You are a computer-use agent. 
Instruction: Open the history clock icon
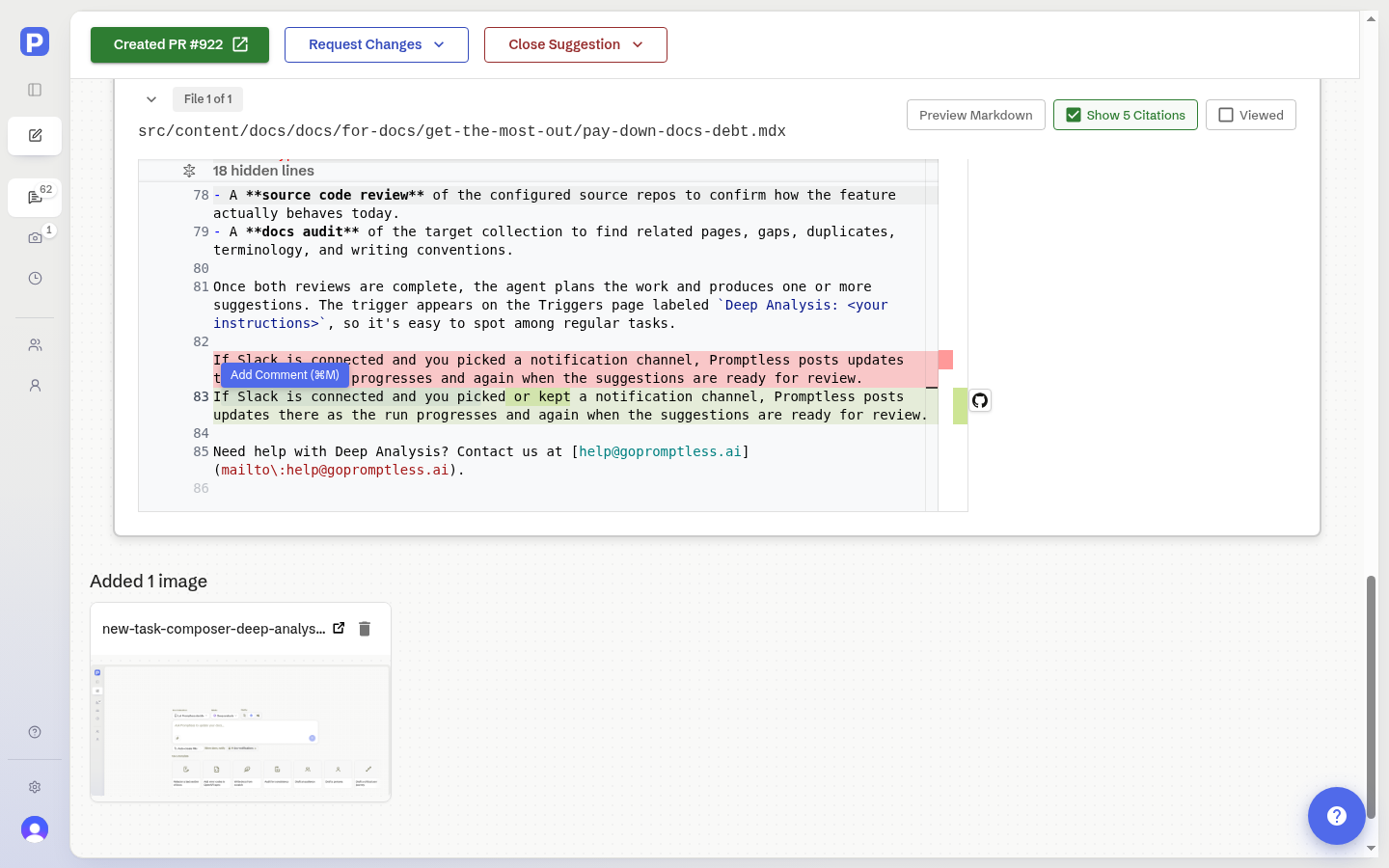point(35,278)
